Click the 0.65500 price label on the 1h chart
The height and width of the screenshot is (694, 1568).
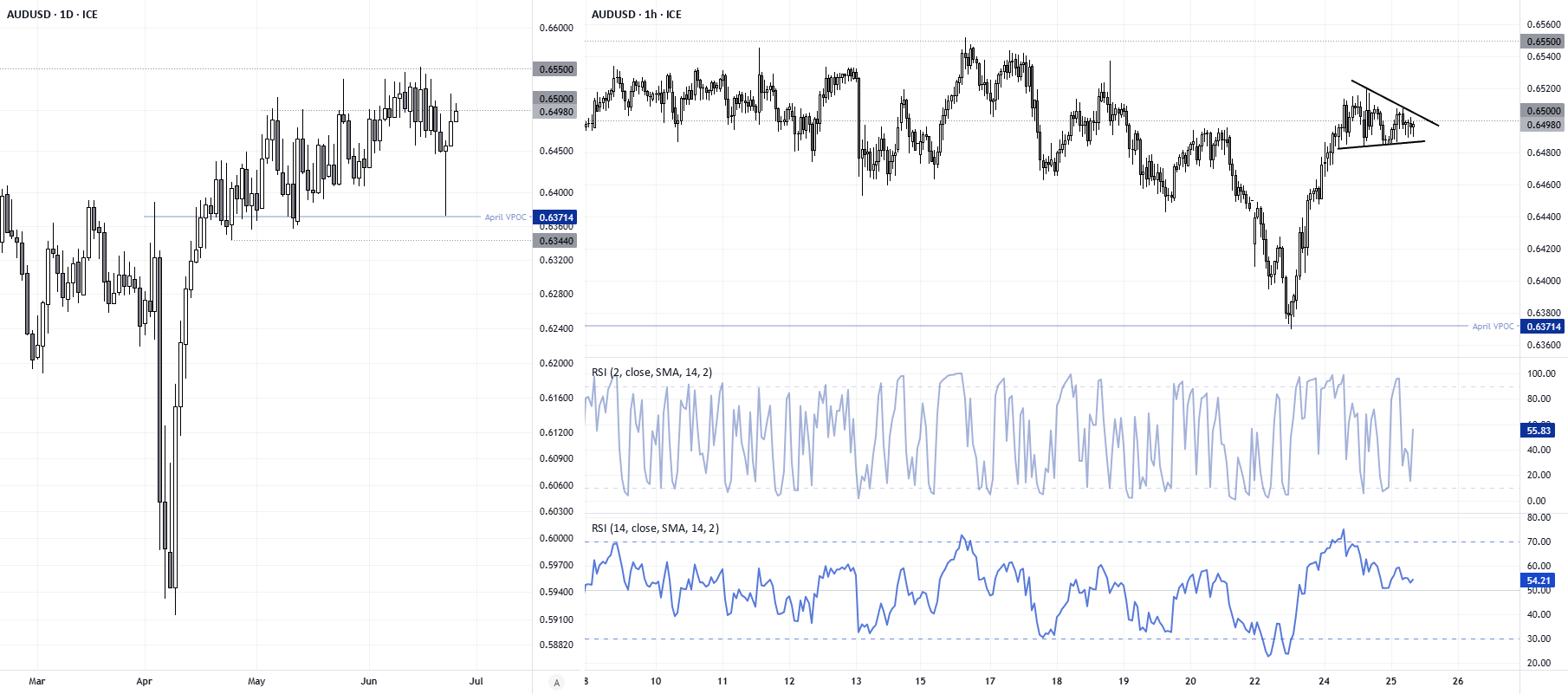pos(1544,42)
